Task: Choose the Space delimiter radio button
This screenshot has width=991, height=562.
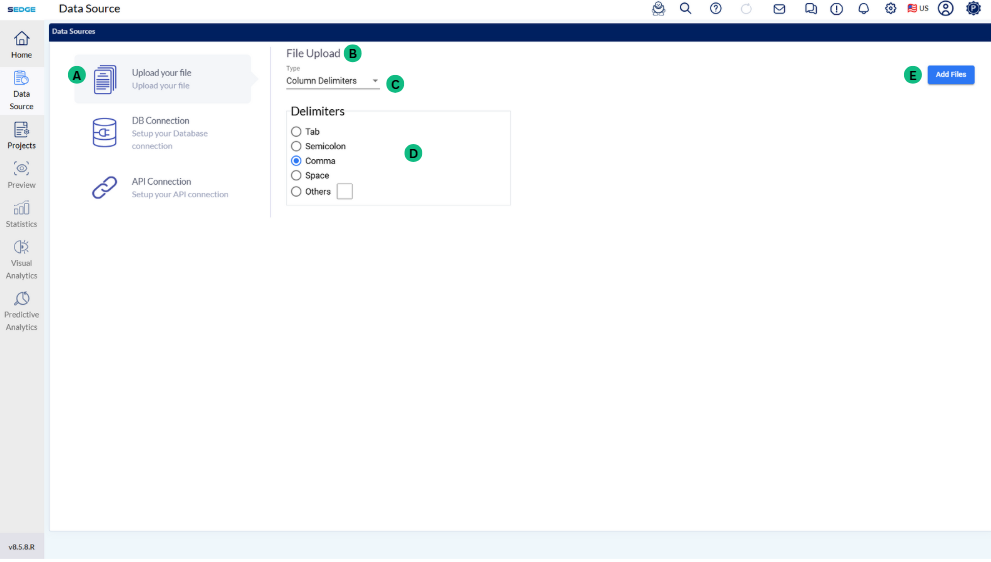Action: 296,176
